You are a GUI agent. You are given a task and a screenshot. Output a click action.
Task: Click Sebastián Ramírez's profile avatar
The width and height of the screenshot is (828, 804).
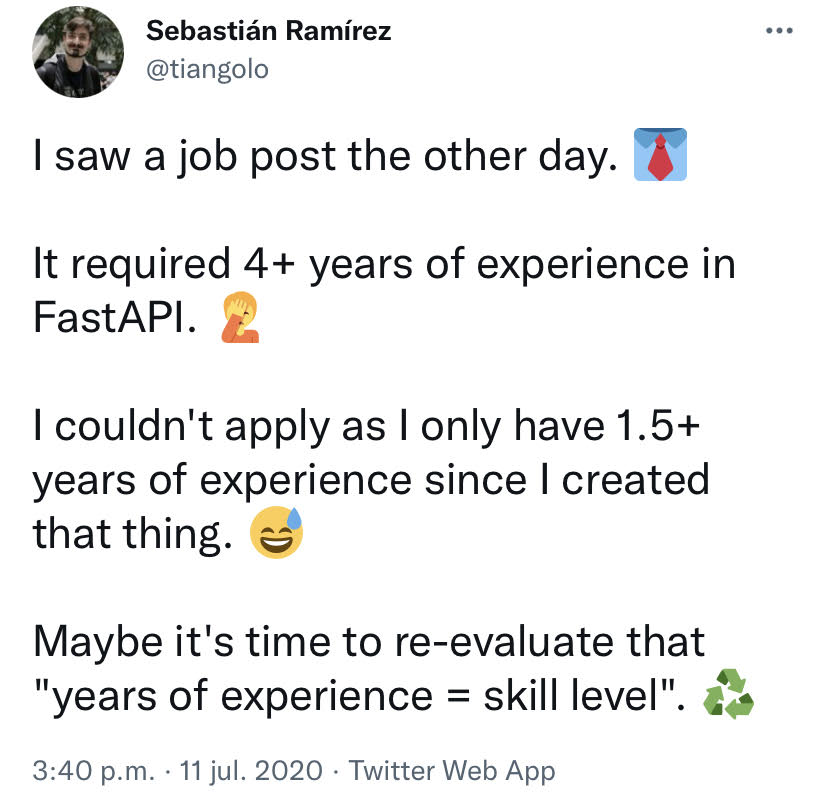(x=78, y=52)
